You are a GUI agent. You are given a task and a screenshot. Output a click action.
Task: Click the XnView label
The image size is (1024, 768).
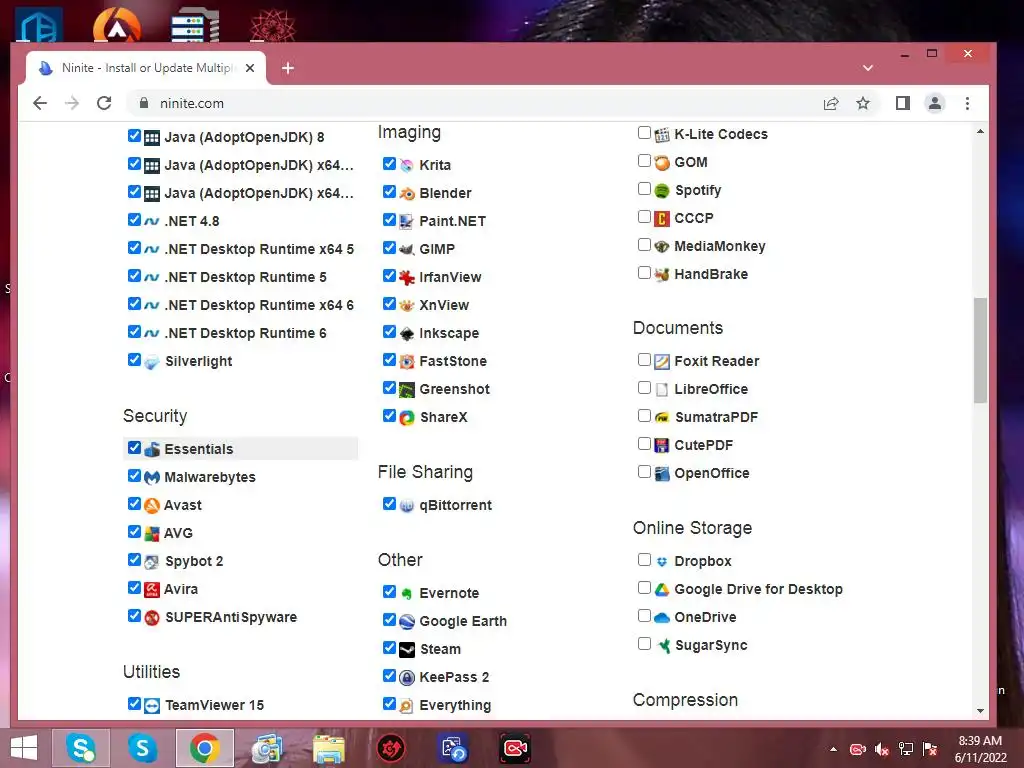point(444,306)
